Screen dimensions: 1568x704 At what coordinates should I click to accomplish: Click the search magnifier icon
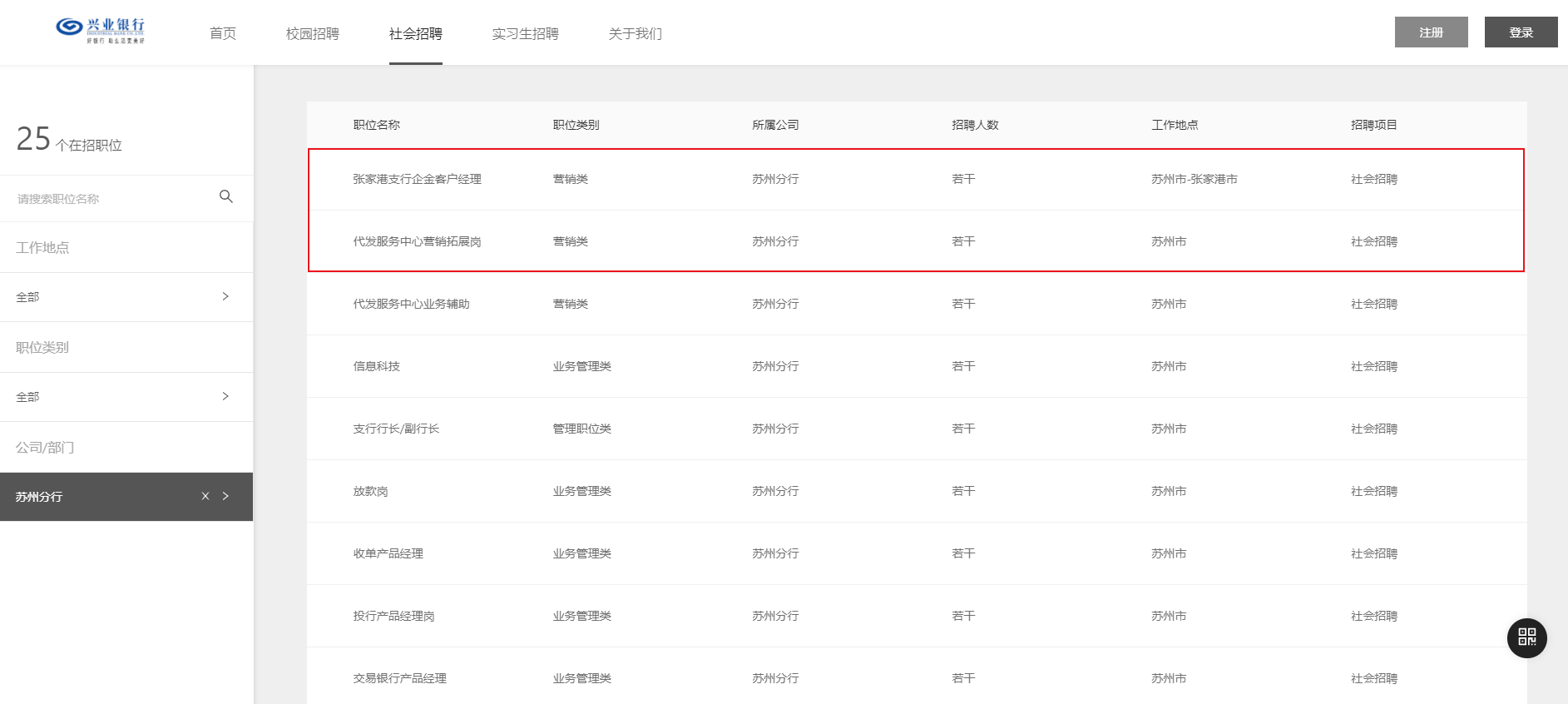click(225, 196)
